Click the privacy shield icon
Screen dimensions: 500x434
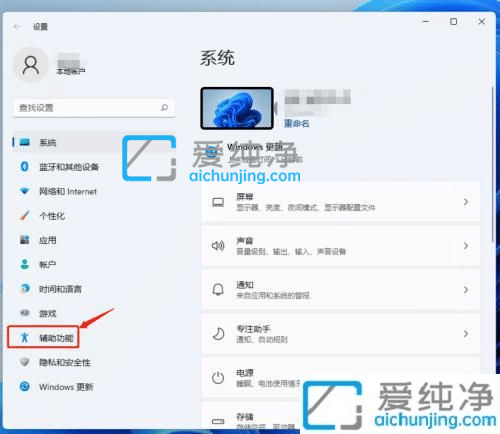click(x=24, y=362)
